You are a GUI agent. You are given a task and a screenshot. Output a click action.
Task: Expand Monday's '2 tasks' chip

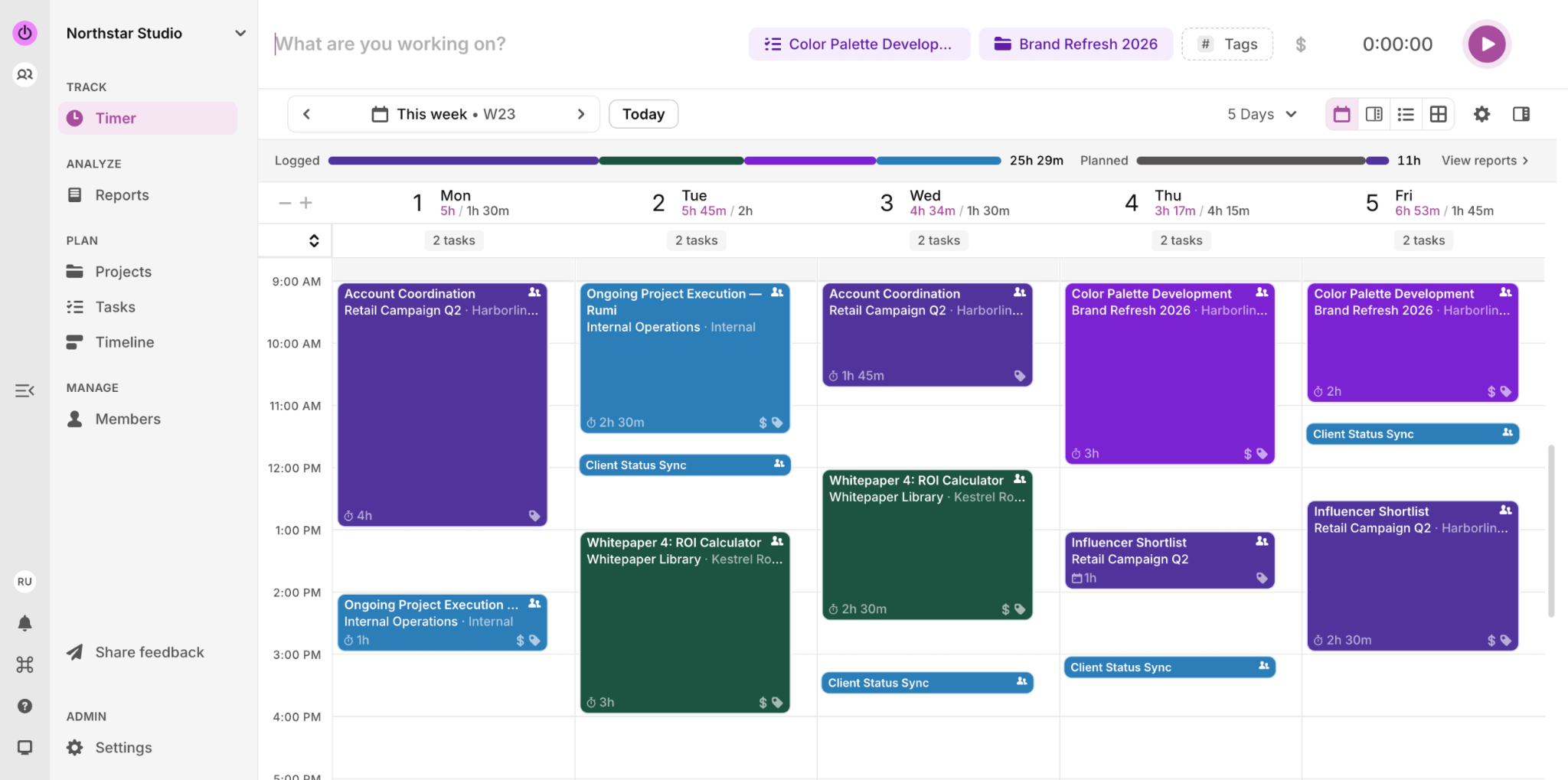[454, 240]
